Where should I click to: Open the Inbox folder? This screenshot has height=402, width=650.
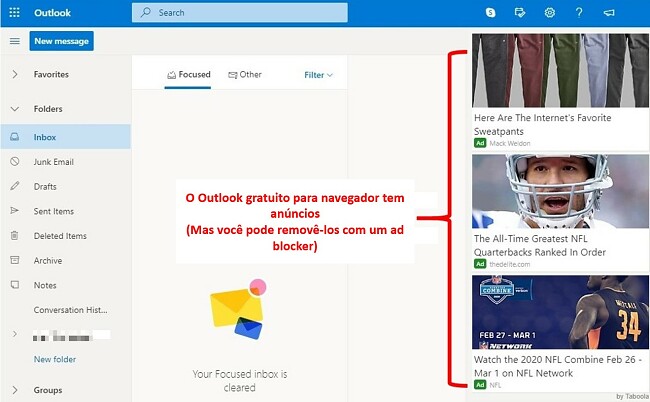[x=65, y=137]
